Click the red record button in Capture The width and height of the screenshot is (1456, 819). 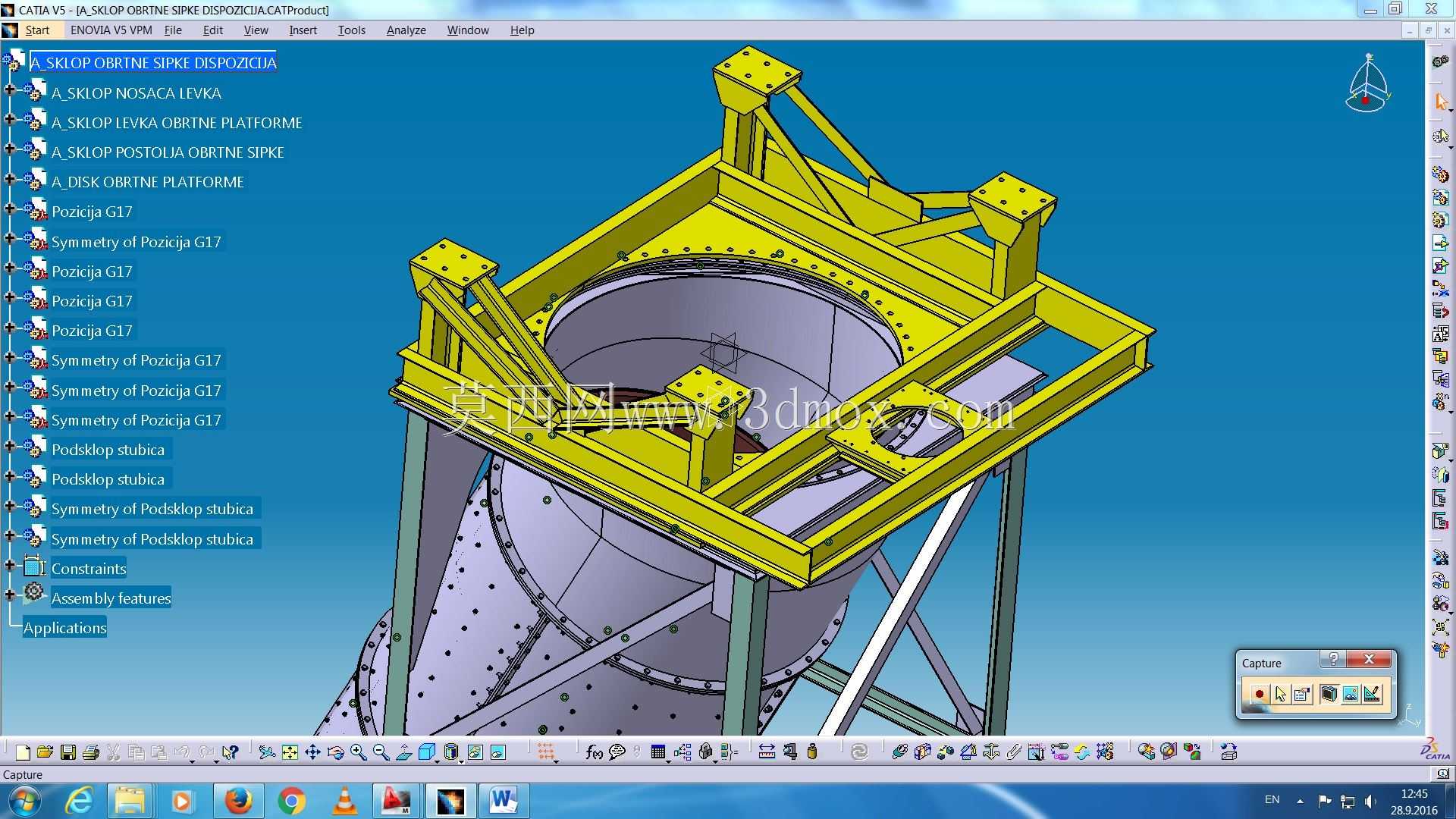tap(1259, 694)
